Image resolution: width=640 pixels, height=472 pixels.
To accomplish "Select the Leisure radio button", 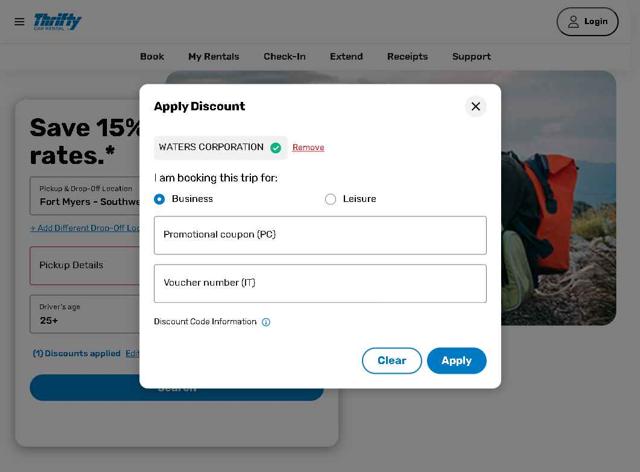I will [330, 199].
